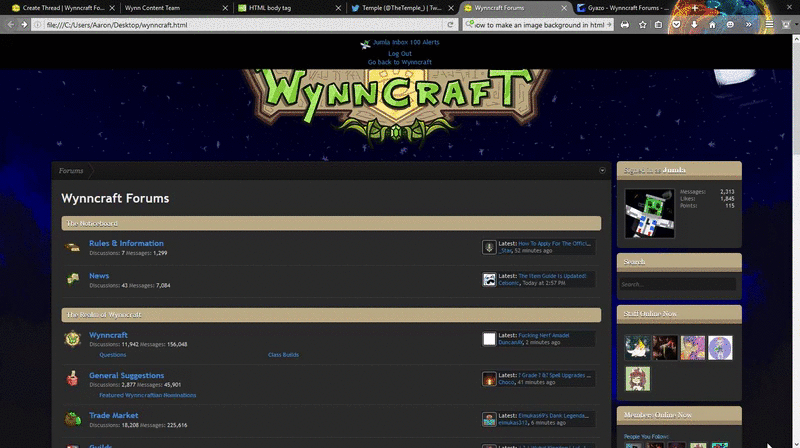Image resolution: width=800 pixels, height=448 pixels.
Task: Open the green-background staff avatar
Action: pyautogui.click(x=638, y=379)
